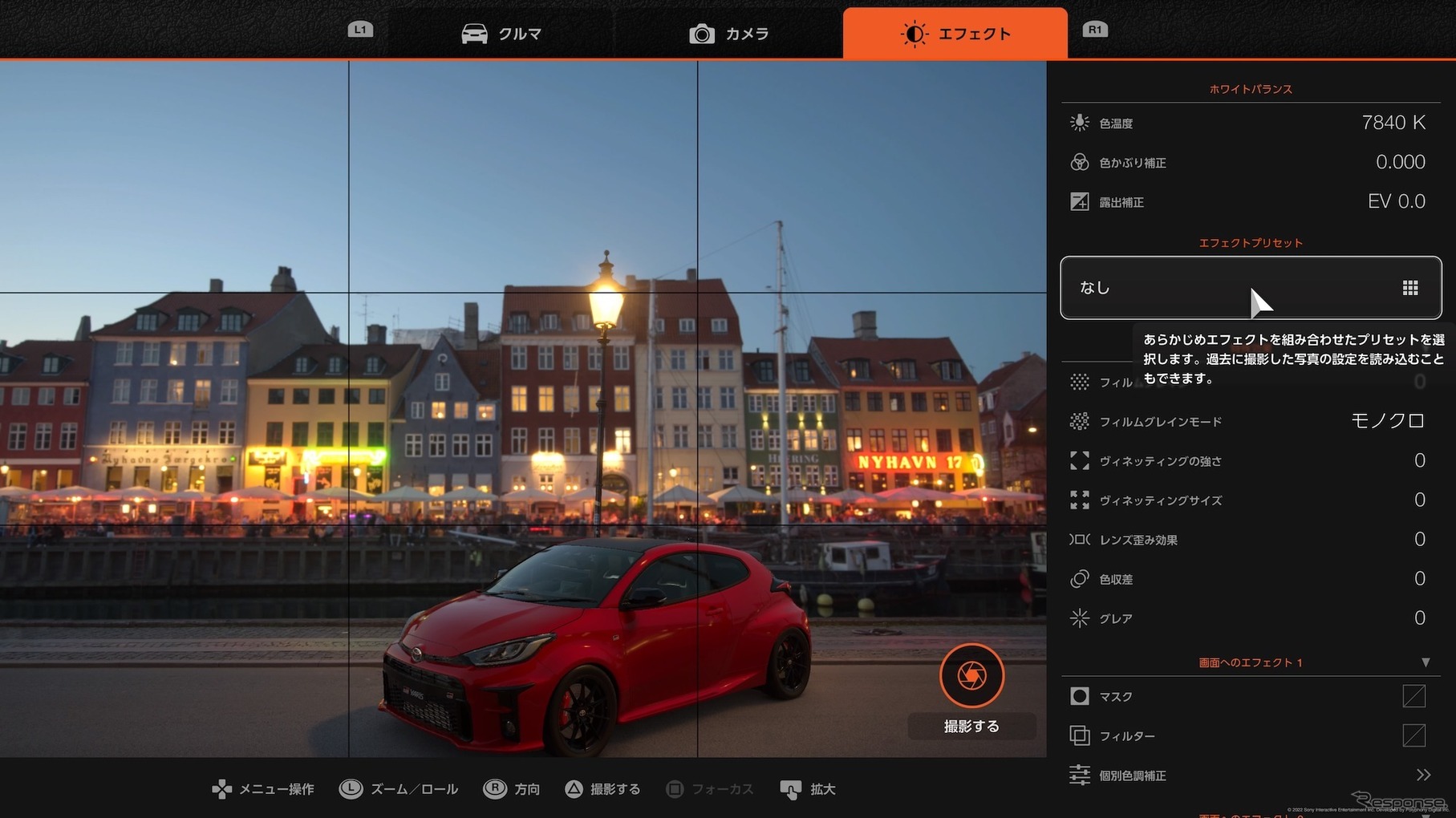The height and width of the screenshot is (818, 1456).
Task: Click the brightness icon in エフェクト tab
Action: (x=914, y=34)
